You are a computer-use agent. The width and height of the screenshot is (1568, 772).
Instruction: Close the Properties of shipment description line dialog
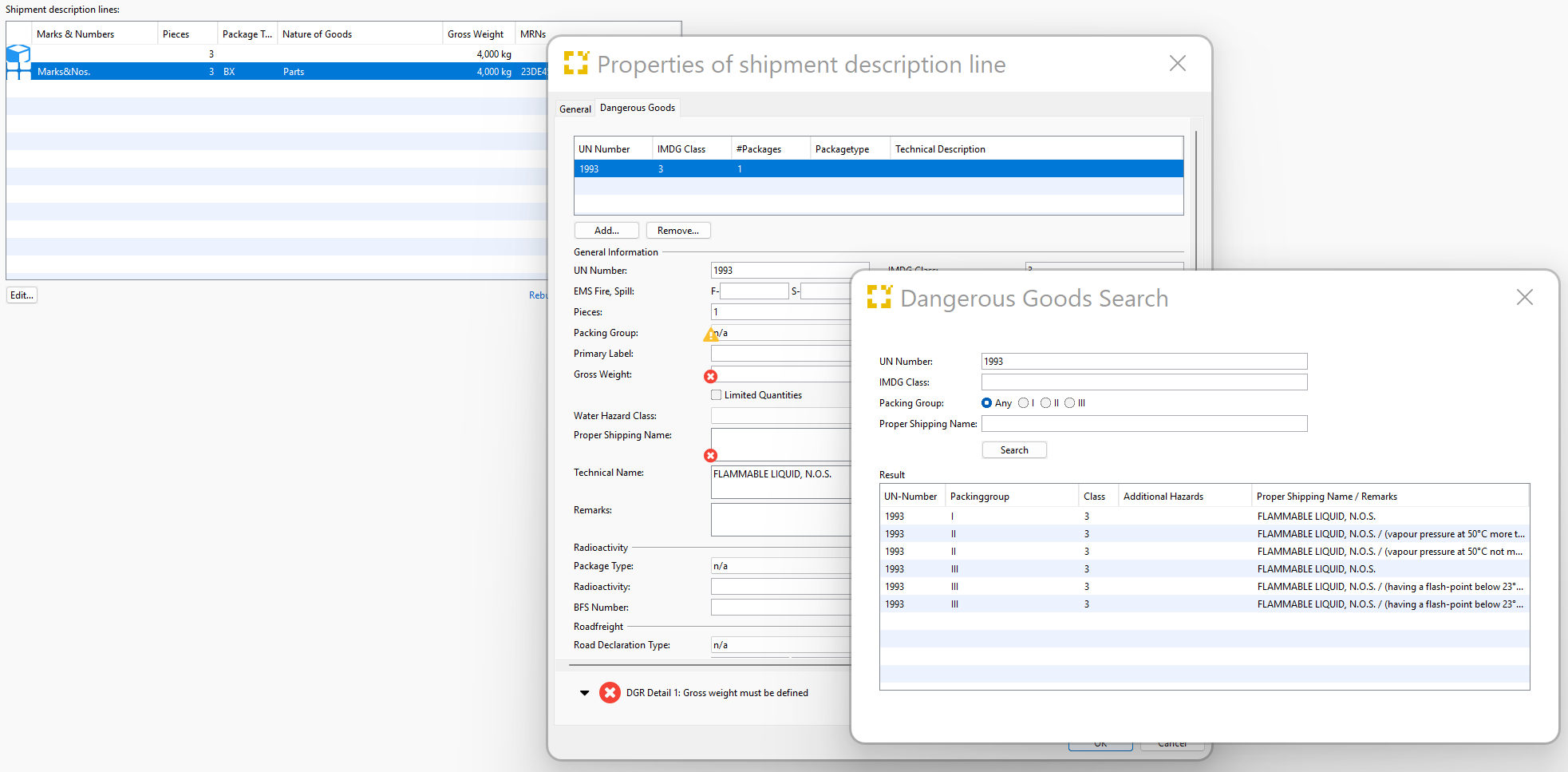click(x=1177, y=63)
